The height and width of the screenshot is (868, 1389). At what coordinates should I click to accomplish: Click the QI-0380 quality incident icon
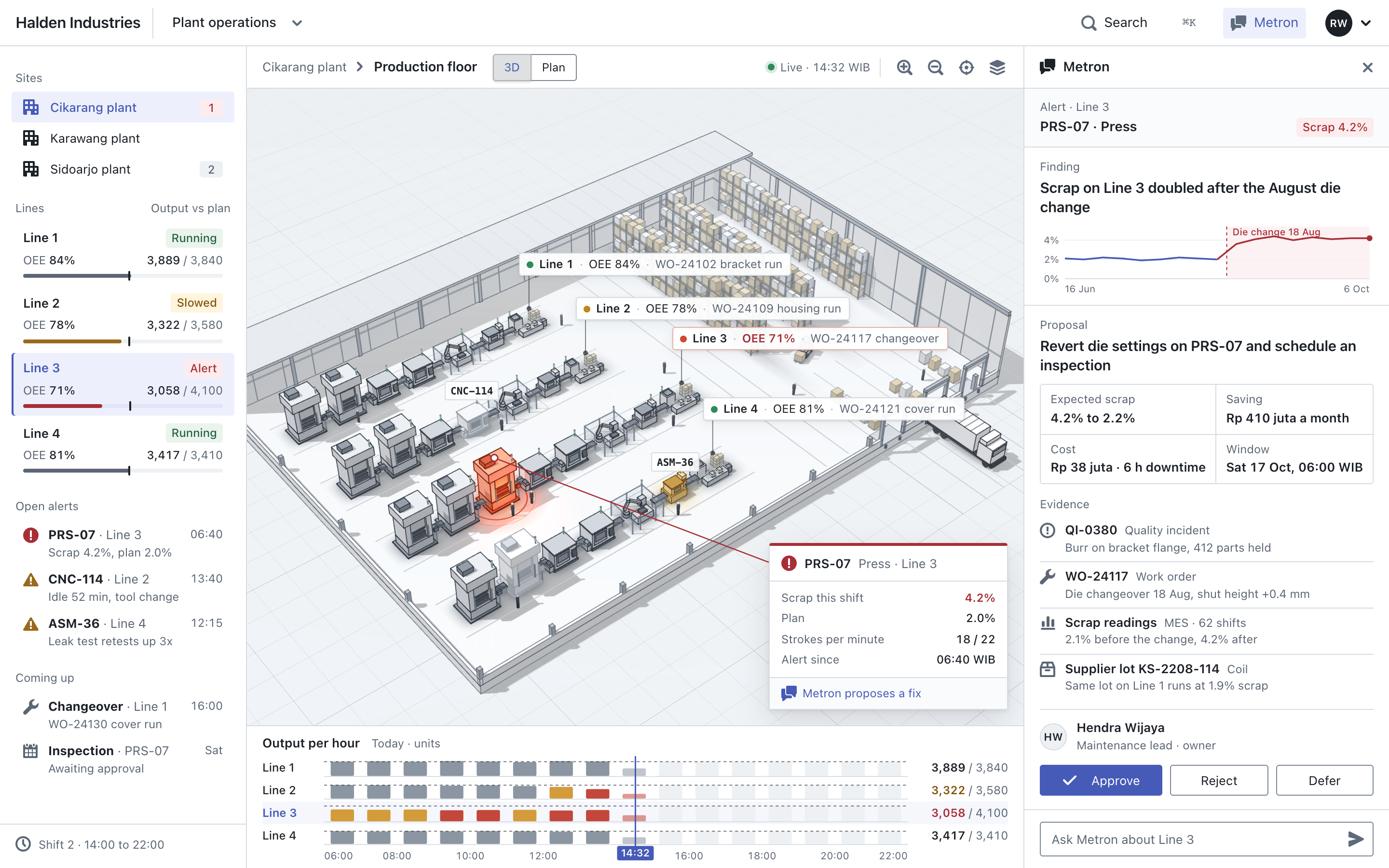pos(1048,530)
